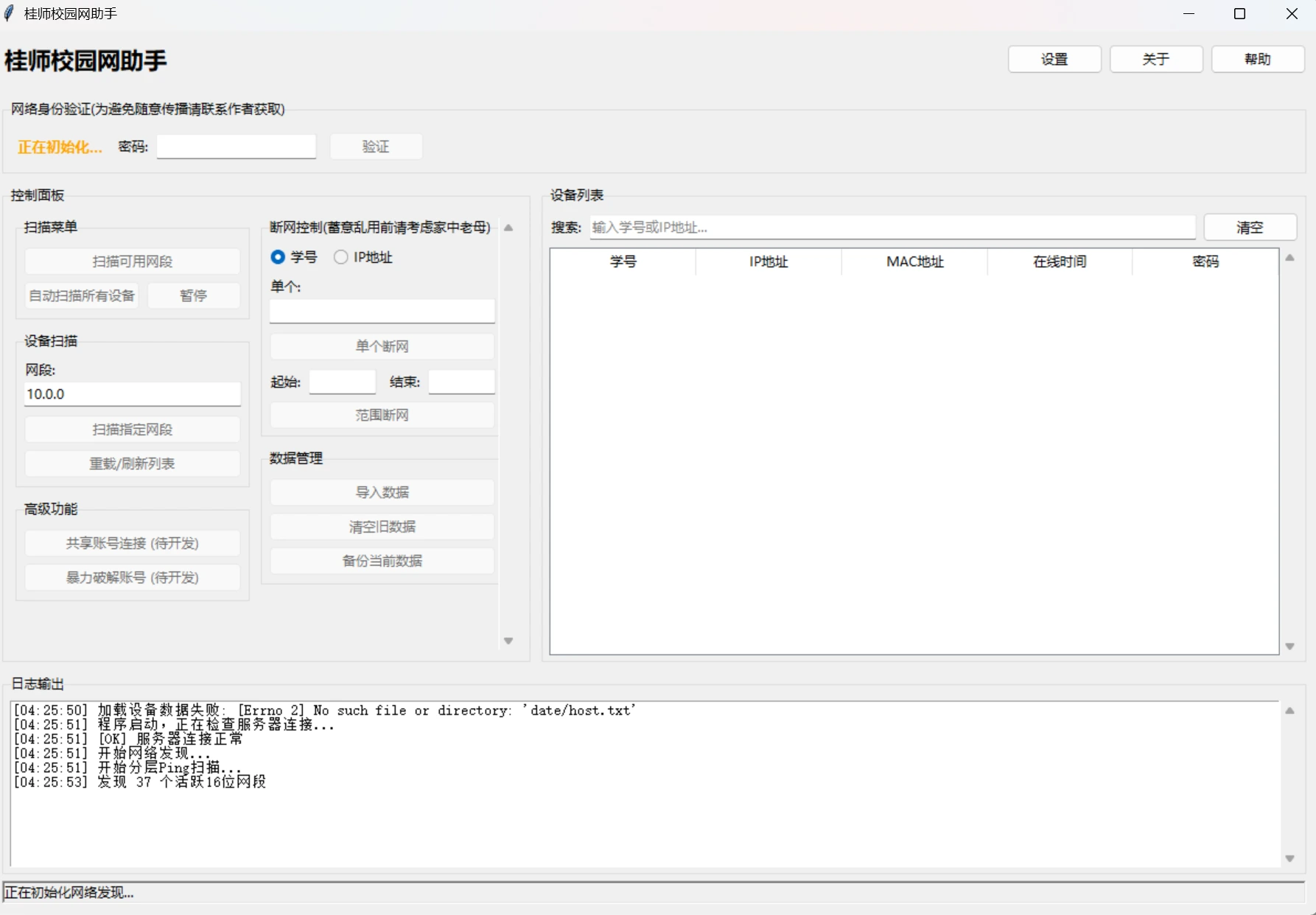The height and width of the screenshot is (915, 1316).
Task: Click 清空旧数据 to clear old data
Action: [381, 526]
